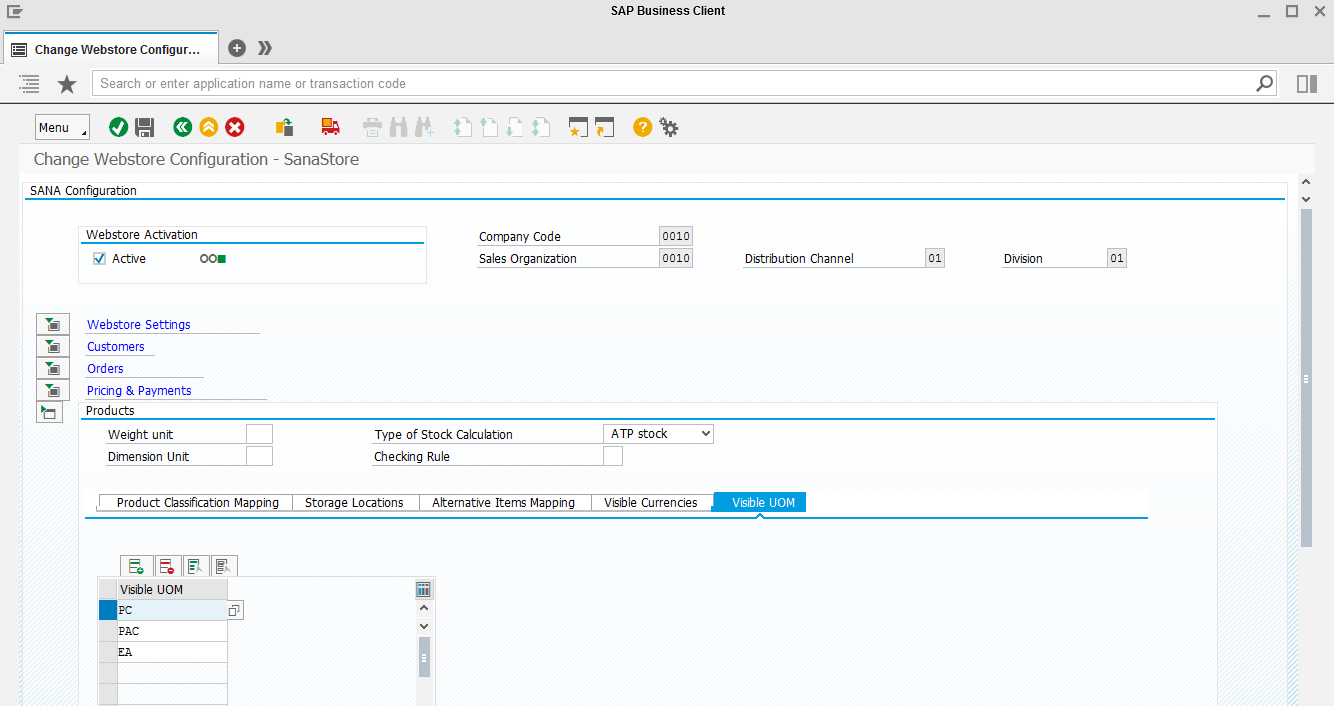Open the table settings grid icon
The image size is (1334, 706).
coord(423,589)
